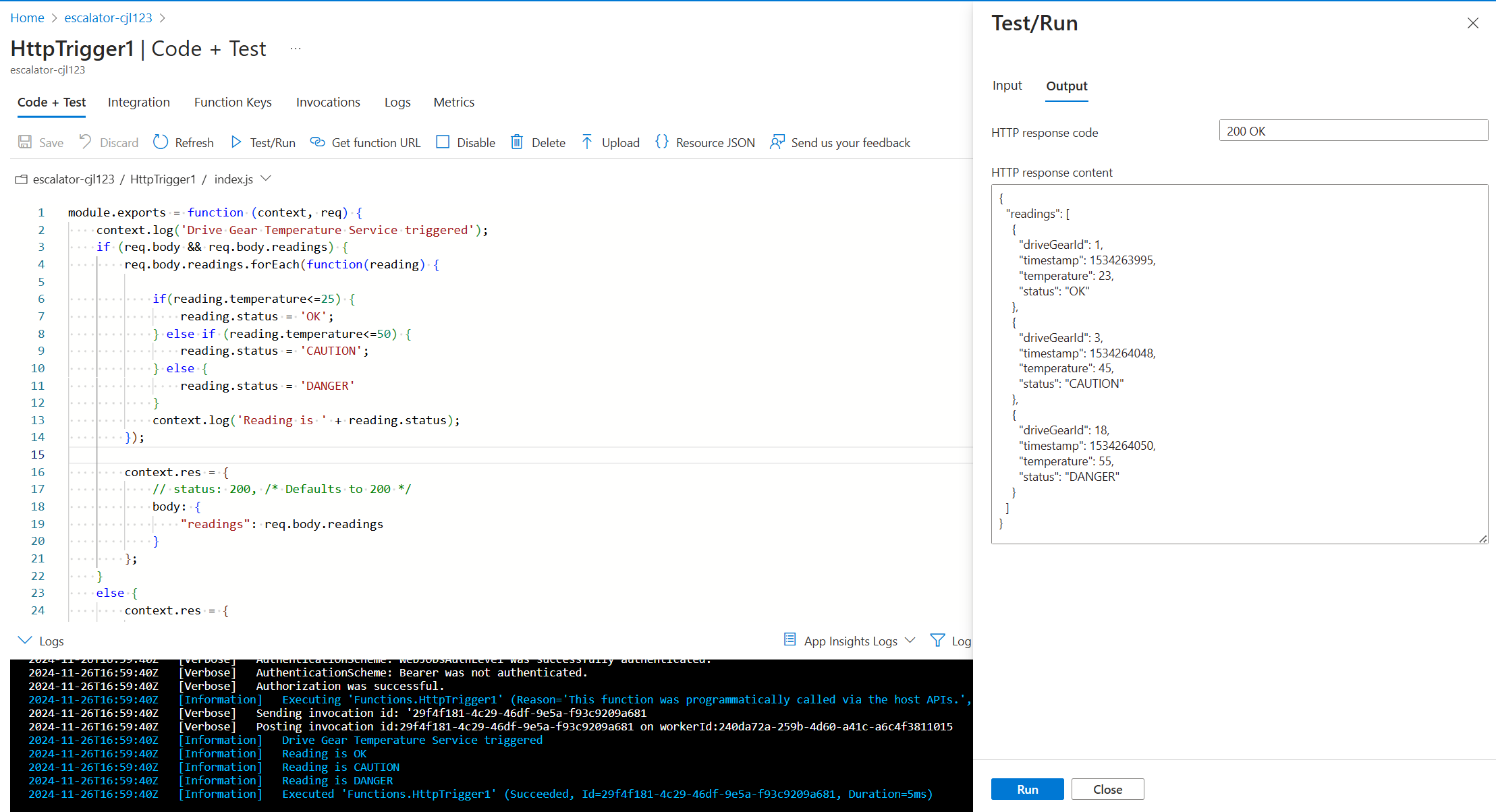View the Resource JSON
This screenshot has height=812, width=1496.
tap(704, 142)
